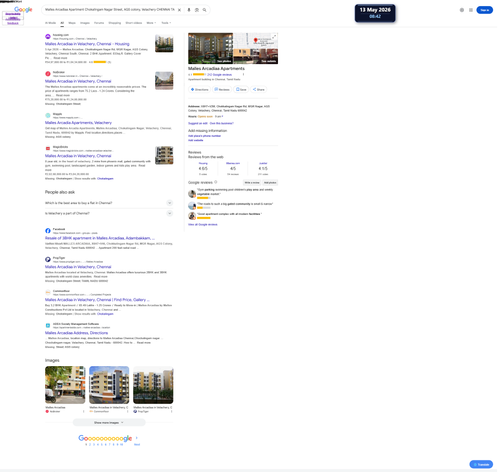The image size is (500, 472).
Task: Click Write a review button
Action: pos(252,183)
